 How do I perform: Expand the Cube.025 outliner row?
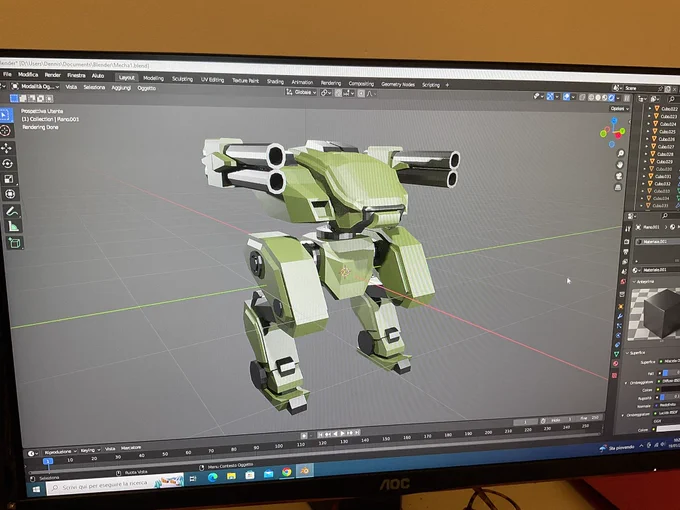coord(648,131)
